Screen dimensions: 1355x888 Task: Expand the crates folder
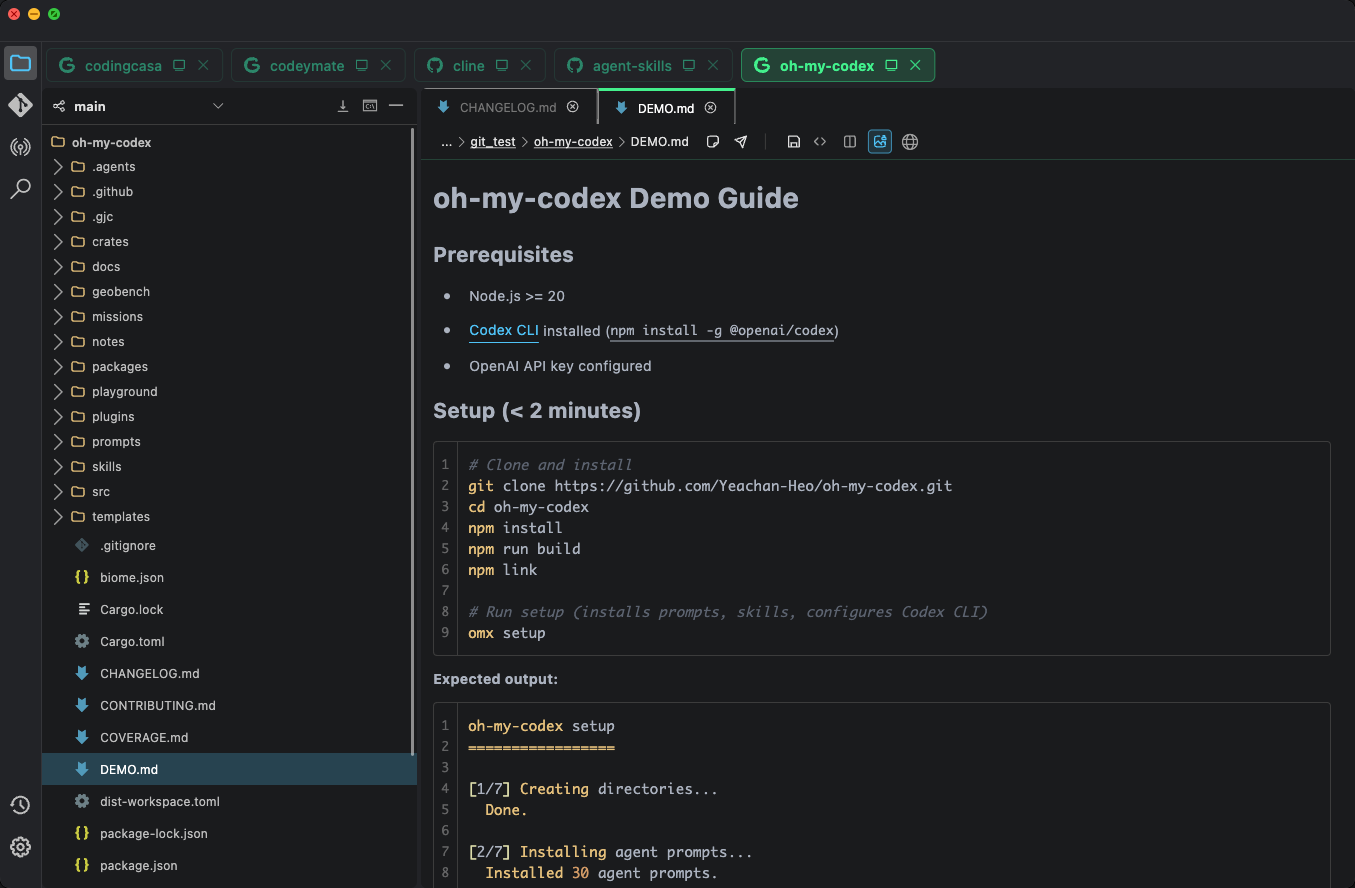click(58, 242)
